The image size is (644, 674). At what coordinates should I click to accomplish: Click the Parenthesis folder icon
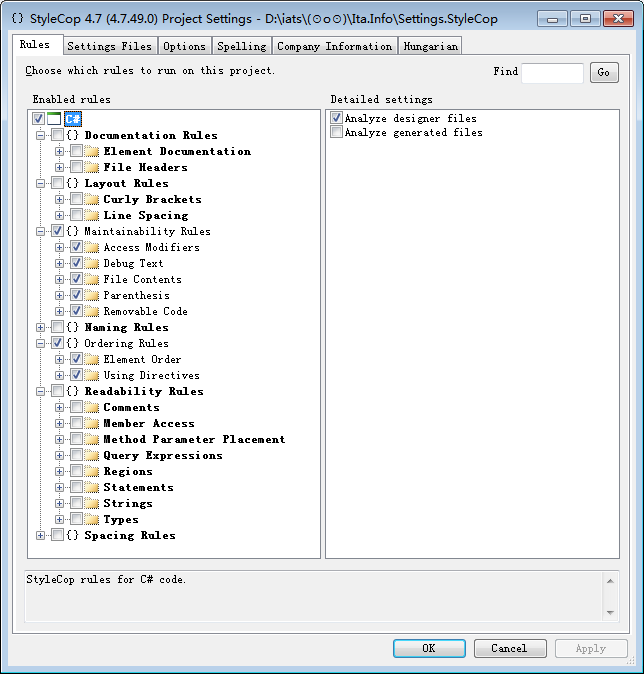point(92,295)
